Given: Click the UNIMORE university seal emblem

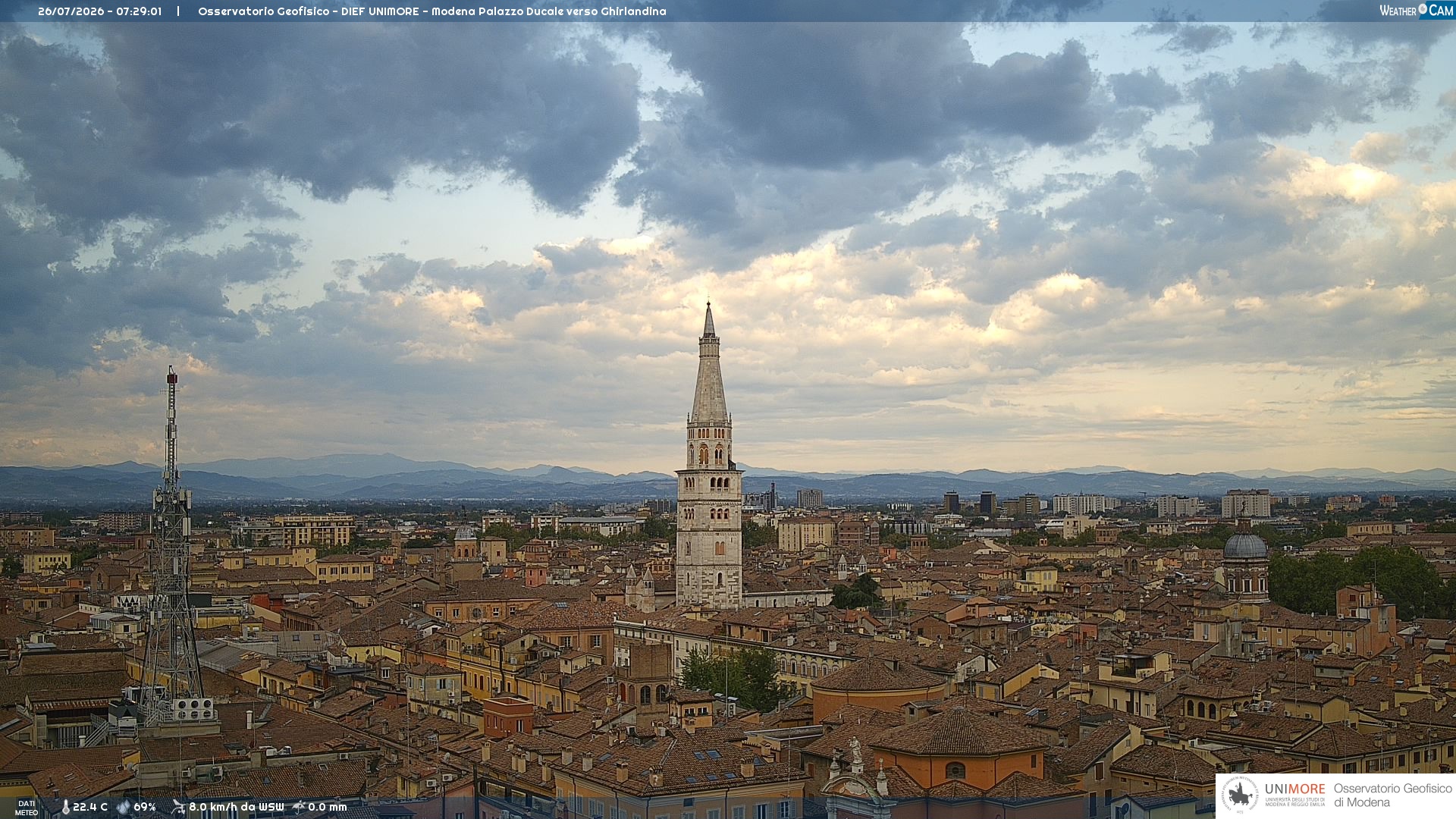Looking at the screenshot, I should click(1240, 795).
